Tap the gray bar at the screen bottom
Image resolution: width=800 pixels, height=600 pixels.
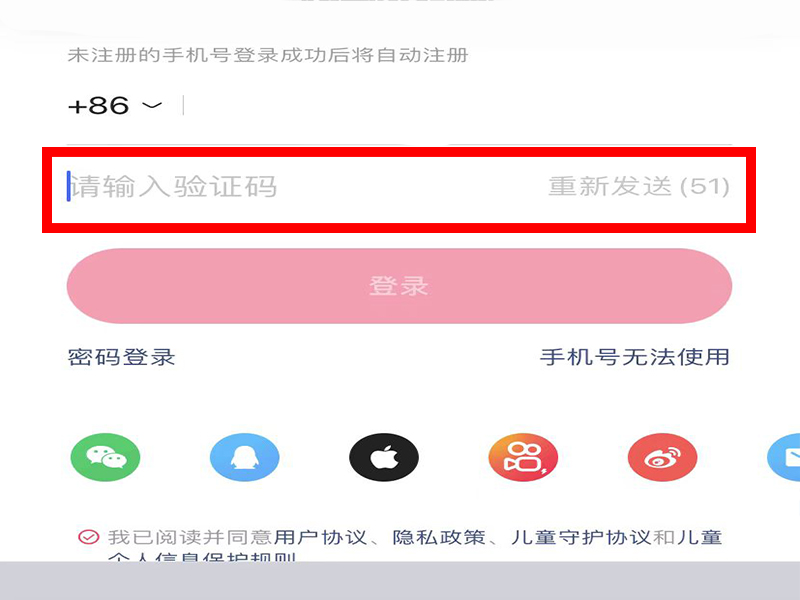pyautogui.click(x=400, y=581)
